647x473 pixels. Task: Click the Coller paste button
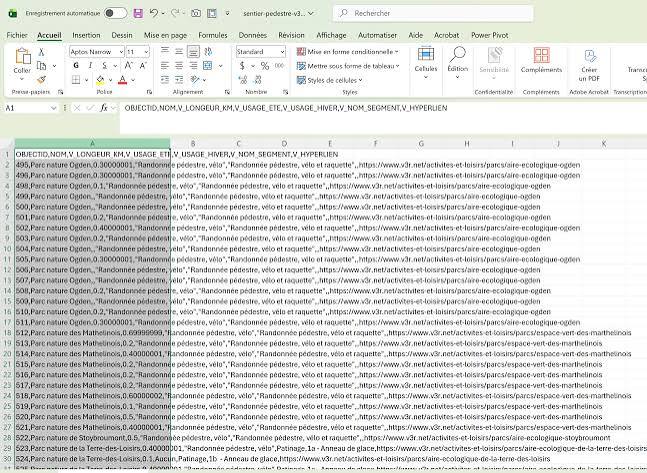[x=22, y=64]
